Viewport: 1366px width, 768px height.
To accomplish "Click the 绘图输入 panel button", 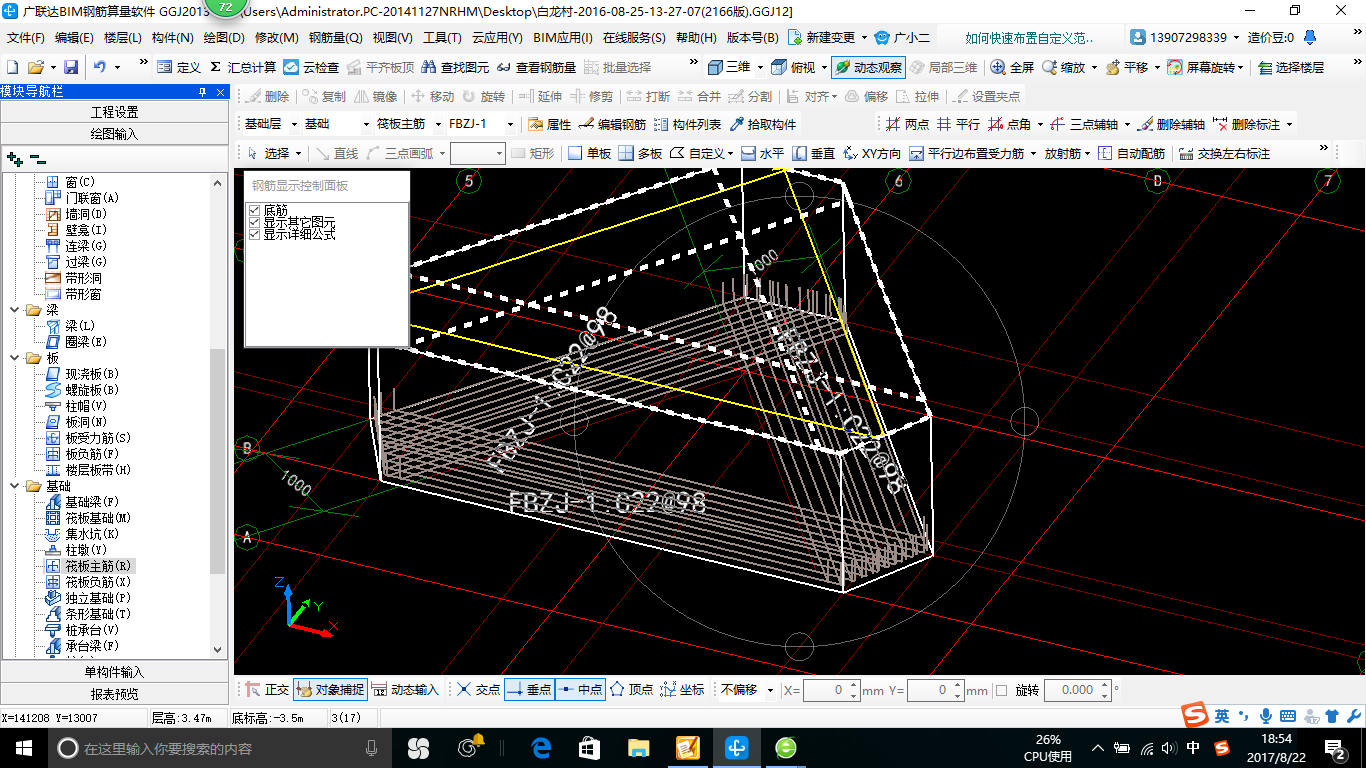I will pyautogui.click(x=115, y=133).
